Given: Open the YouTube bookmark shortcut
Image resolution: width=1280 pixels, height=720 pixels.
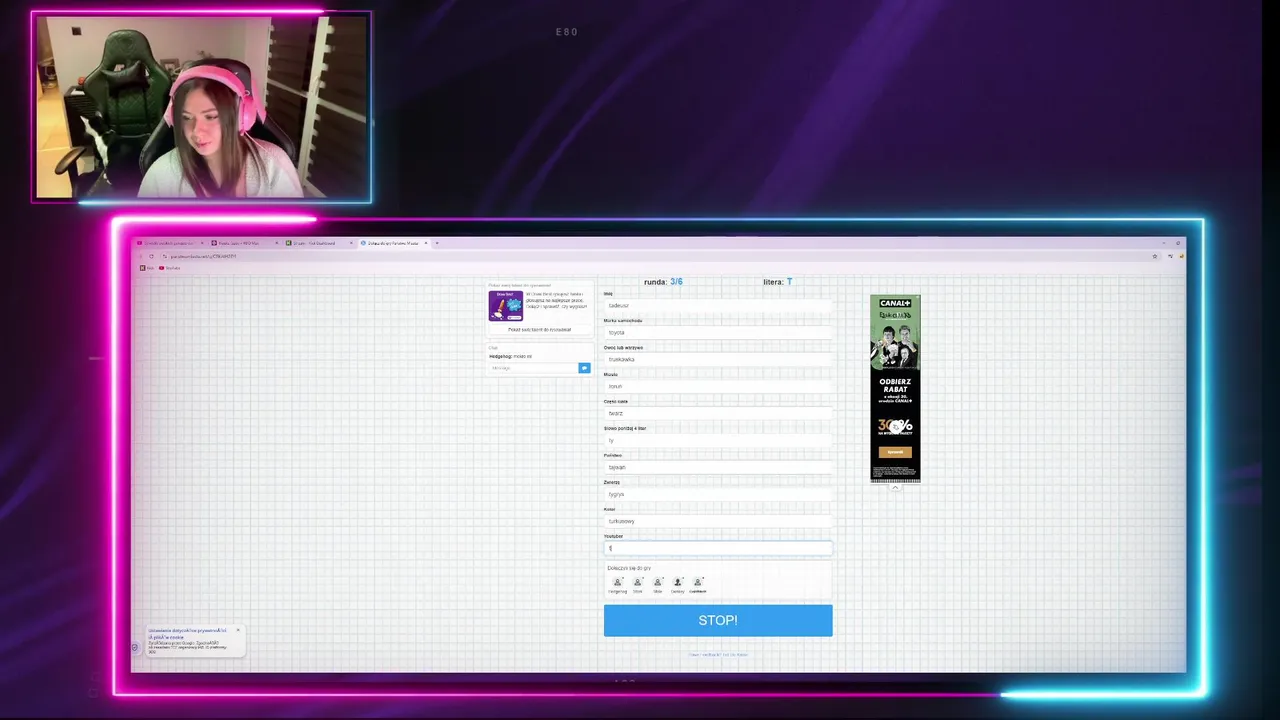Looking at the screenshot, I should click(170, 267).
